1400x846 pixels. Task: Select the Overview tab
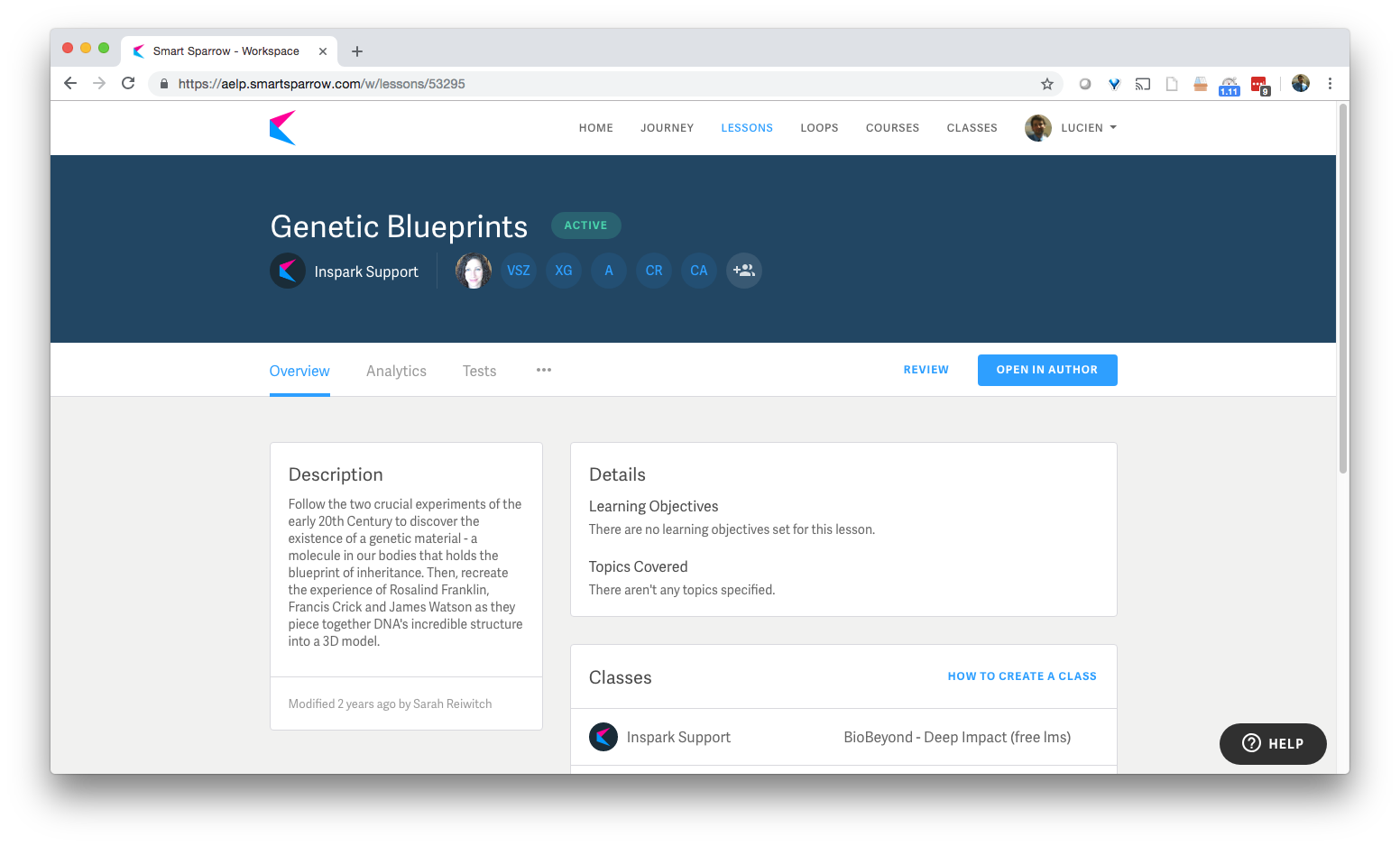coord(299,371)
